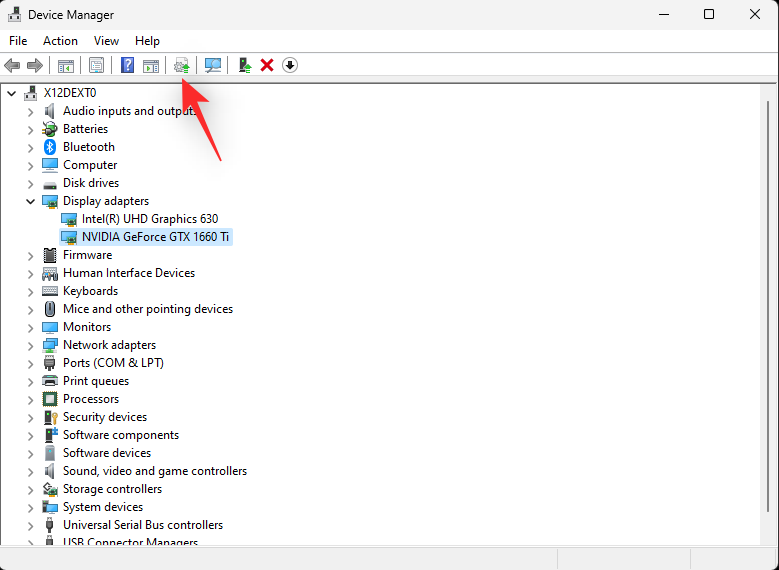This screenshot has width=779, height=570.
Task: Open the Action menu
Action: [60, 41]
